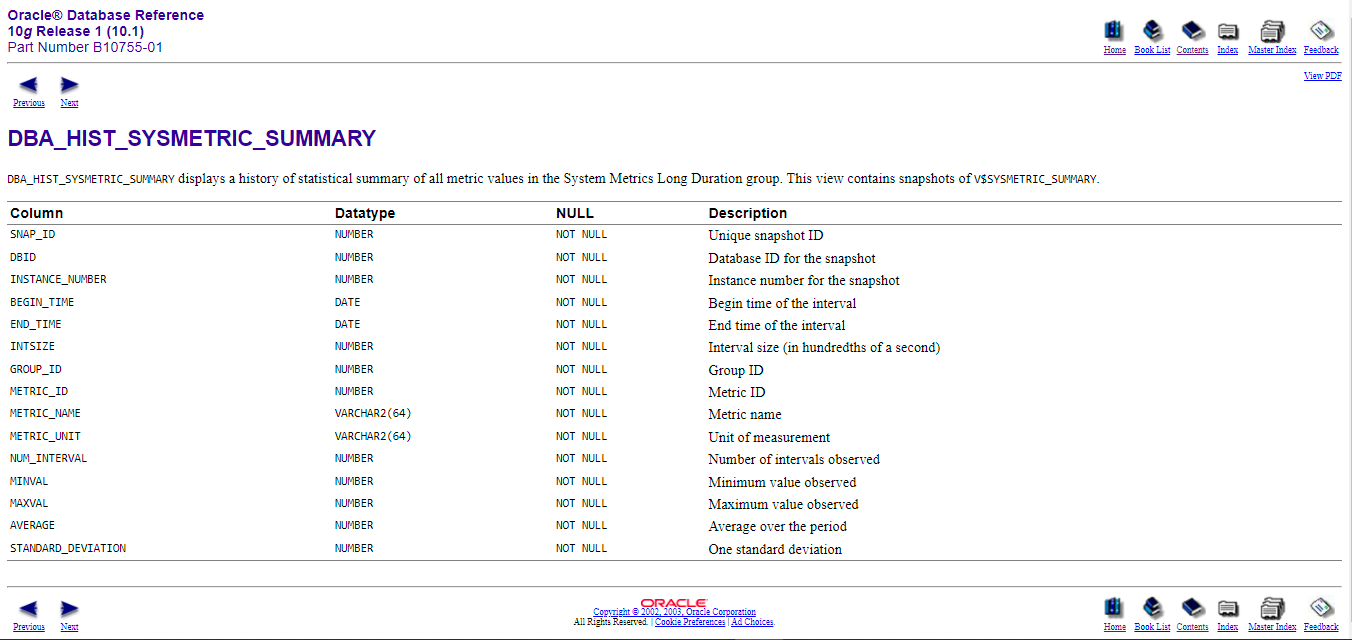1352x640 pixels.
Task: Open the top Book List icon
Action: coord(1152,31)
